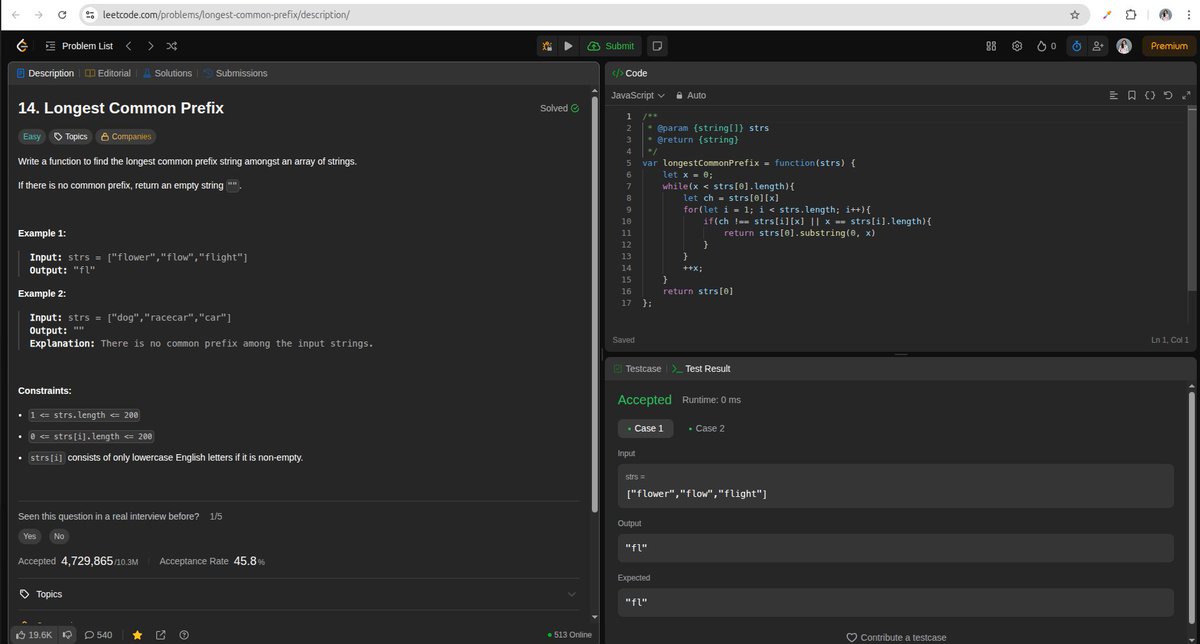This screenshot has height=644, width=1200.
Task: Click the Topics tag pill under title
Action: tap(70, 137)
